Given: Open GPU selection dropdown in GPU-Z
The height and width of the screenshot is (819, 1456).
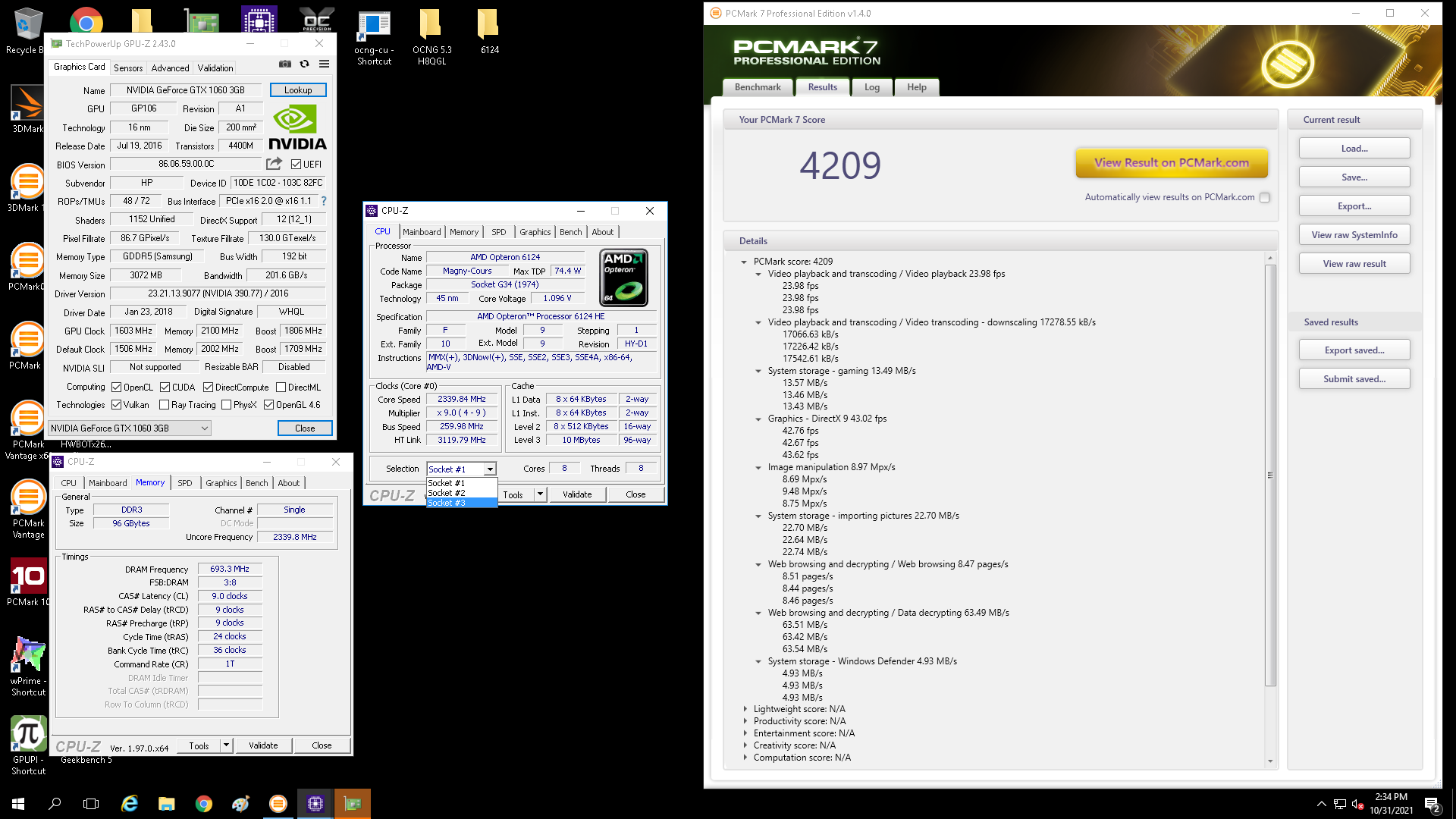Looking at the screenshot, I should pos(130,428).
